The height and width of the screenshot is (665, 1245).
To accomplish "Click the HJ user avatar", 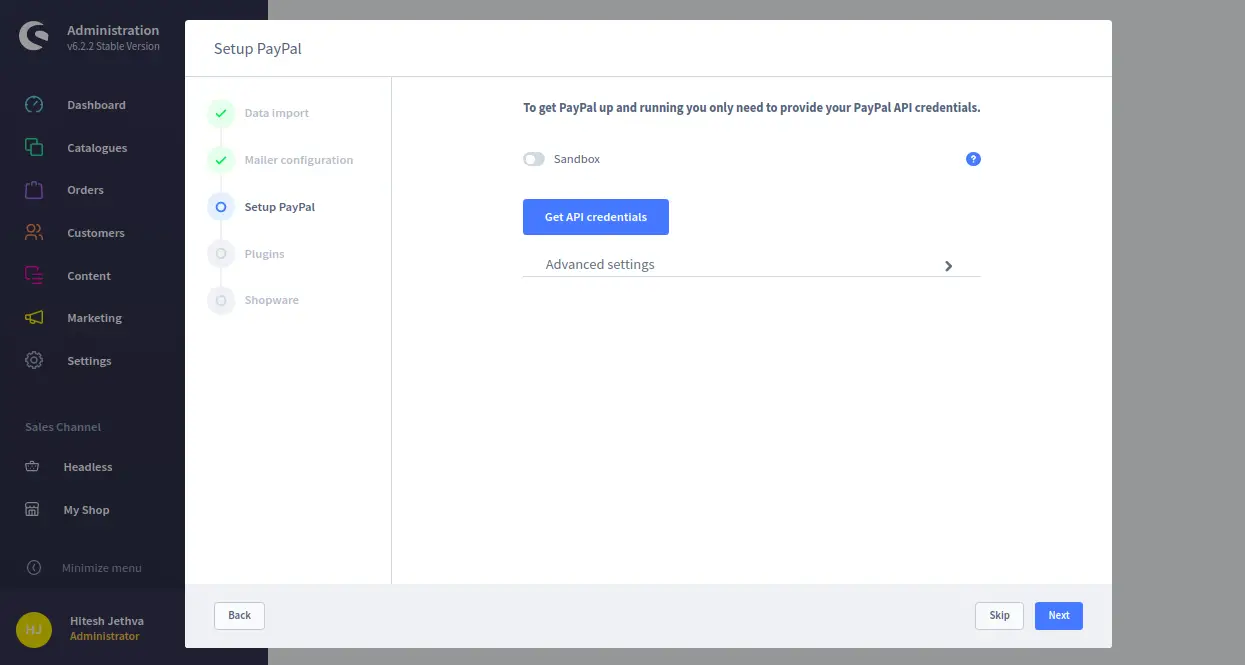I will 34,629.
